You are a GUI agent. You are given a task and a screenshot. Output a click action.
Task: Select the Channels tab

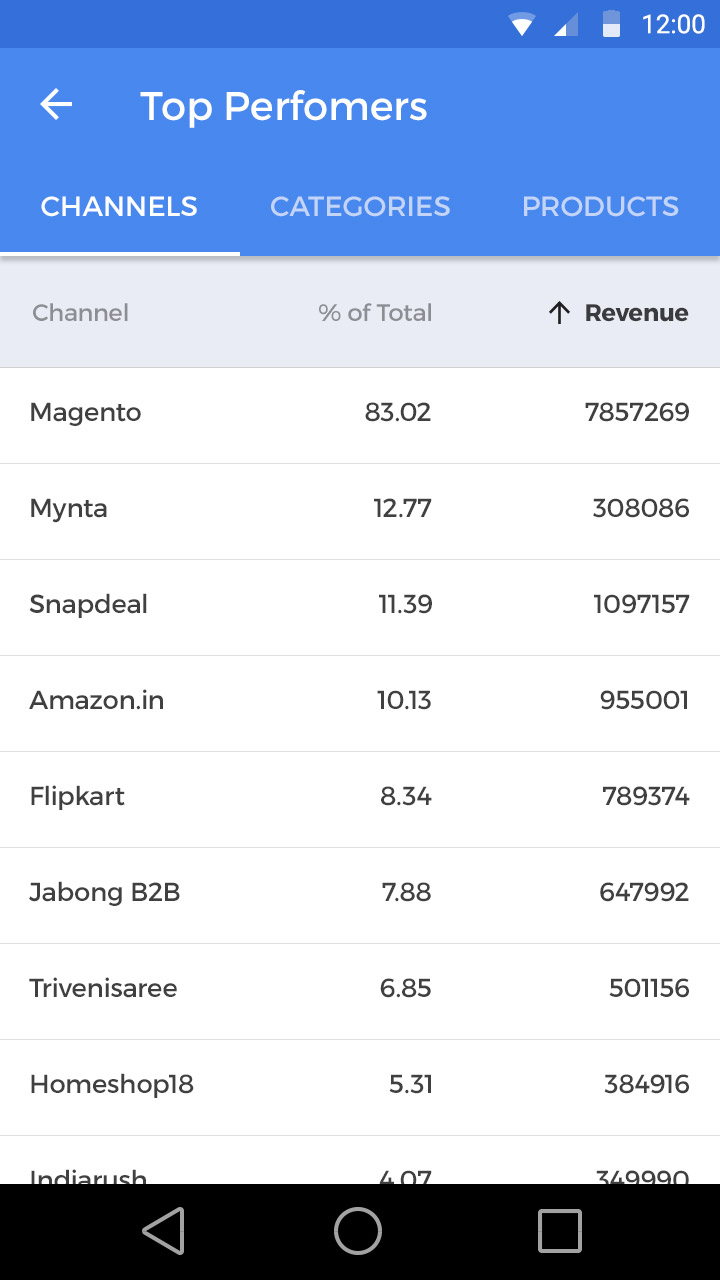(119, 207)
